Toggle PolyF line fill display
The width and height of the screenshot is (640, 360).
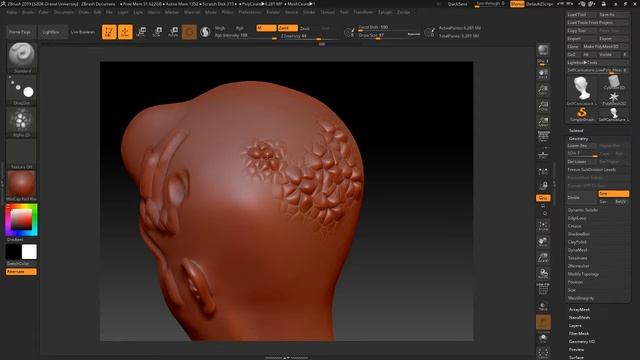(x=543, y=290)
